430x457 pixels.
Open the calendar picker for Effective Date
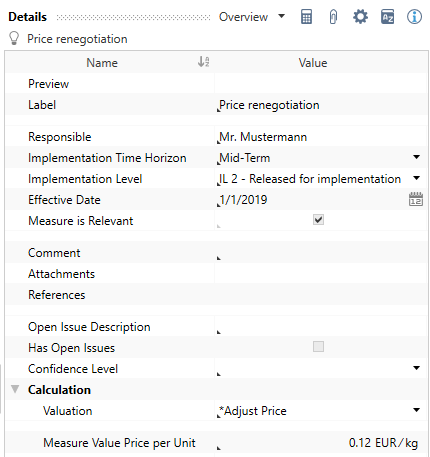point(416,199)
